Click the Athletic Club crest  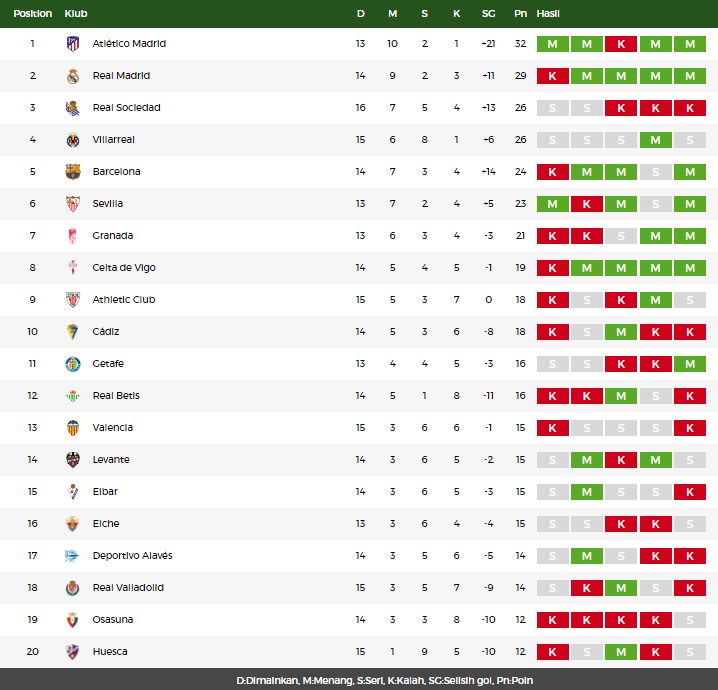pos(73,300)
